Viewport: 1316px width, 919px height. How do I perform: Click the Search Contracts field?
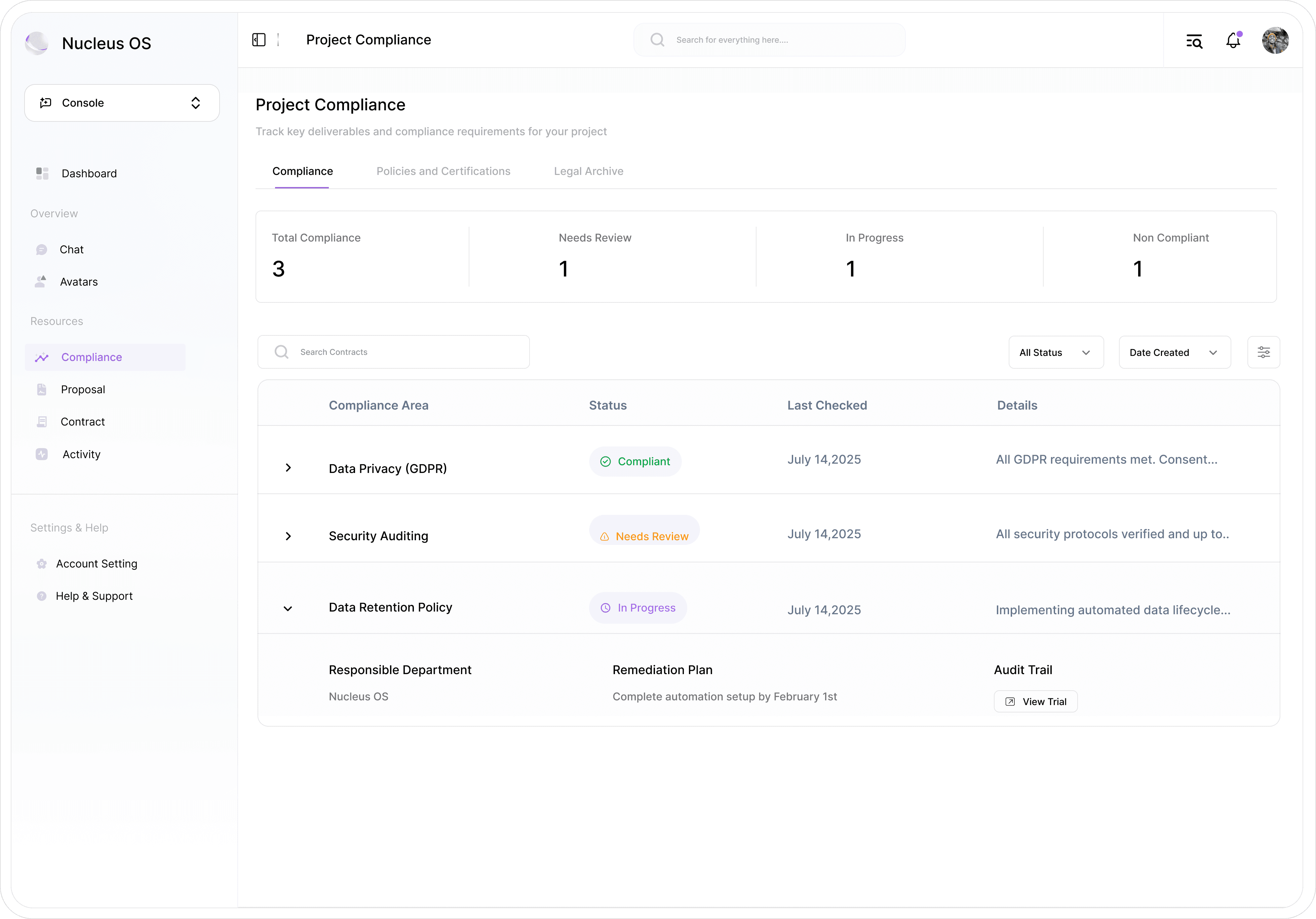pyautogui.click(x=394, y=352)
